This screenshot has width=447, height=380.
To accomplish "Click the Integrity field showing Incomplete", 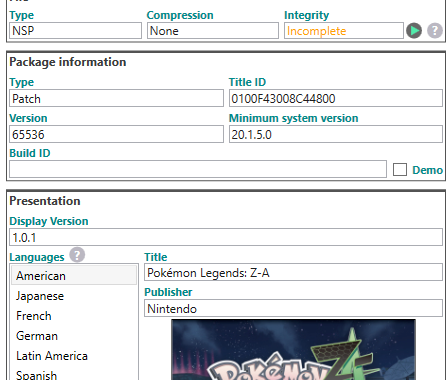I will pyautogui.click(x=344, y=31).
